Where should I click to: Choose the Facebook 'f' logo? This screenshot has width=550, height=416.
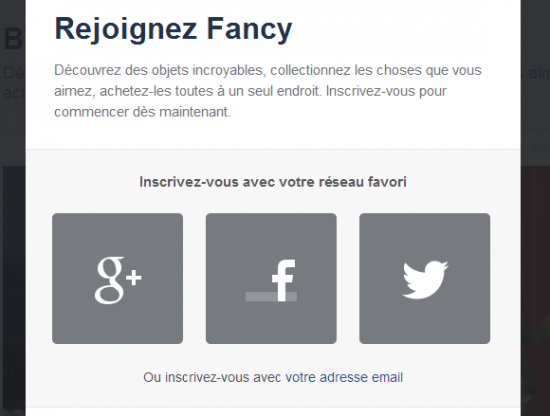click(x=283, y=280)
